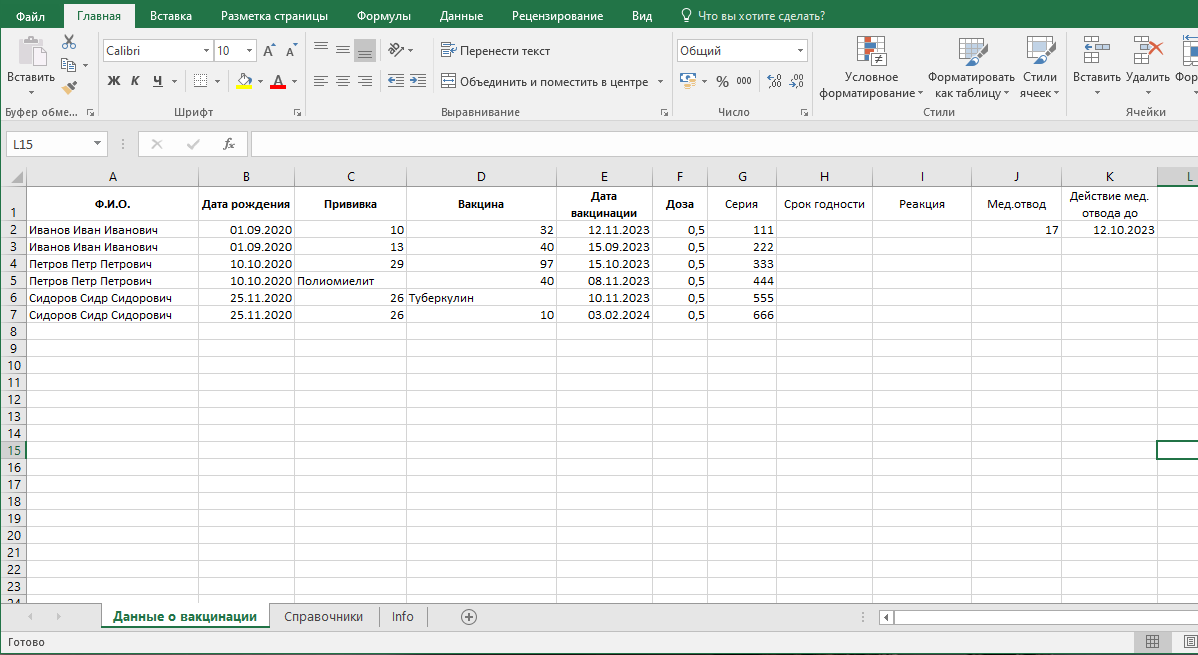
Task: Open the Справочники sheet tab
Action: click(323, 617)
